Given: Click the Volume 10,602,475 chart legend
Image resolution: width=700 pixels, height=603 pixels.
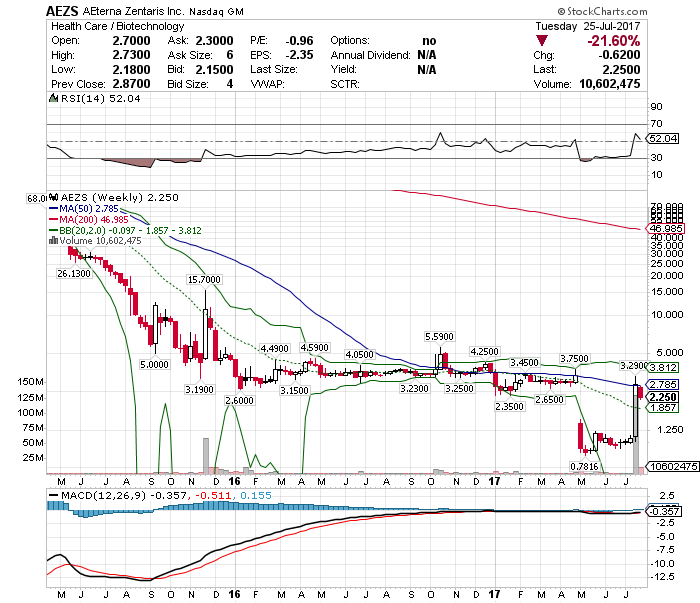Looking at the screenshot, I should (100, 241).
